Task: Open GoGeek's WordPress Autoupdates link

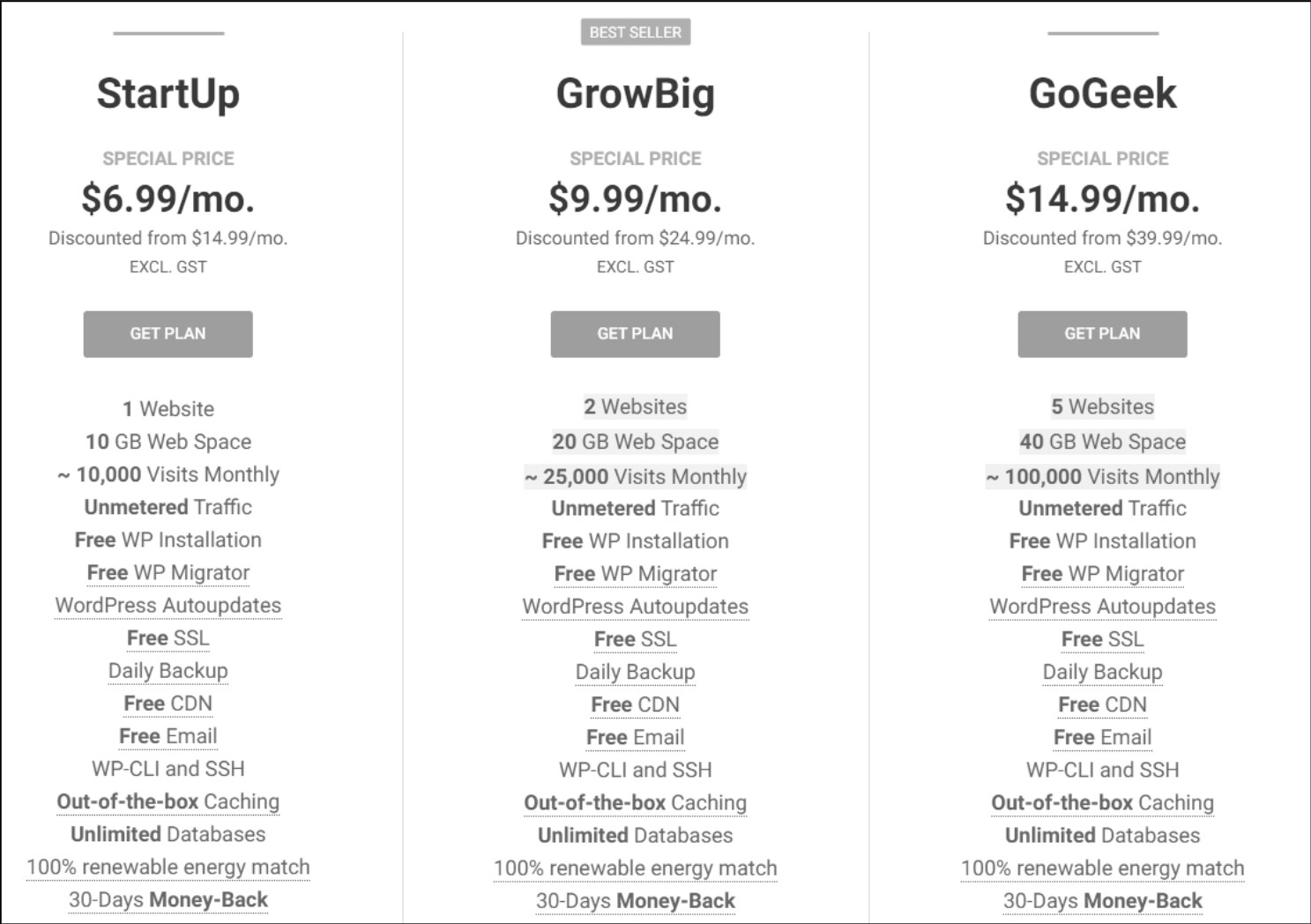Action: tap(1102, 607)
